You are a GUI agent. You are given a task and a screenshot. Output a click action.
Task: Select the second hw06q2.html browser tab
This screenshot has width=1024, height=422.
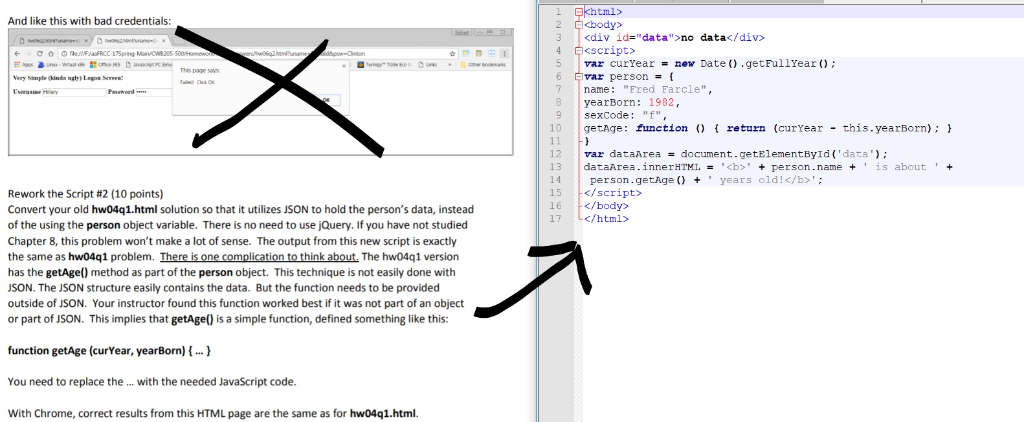pos(132,41)
